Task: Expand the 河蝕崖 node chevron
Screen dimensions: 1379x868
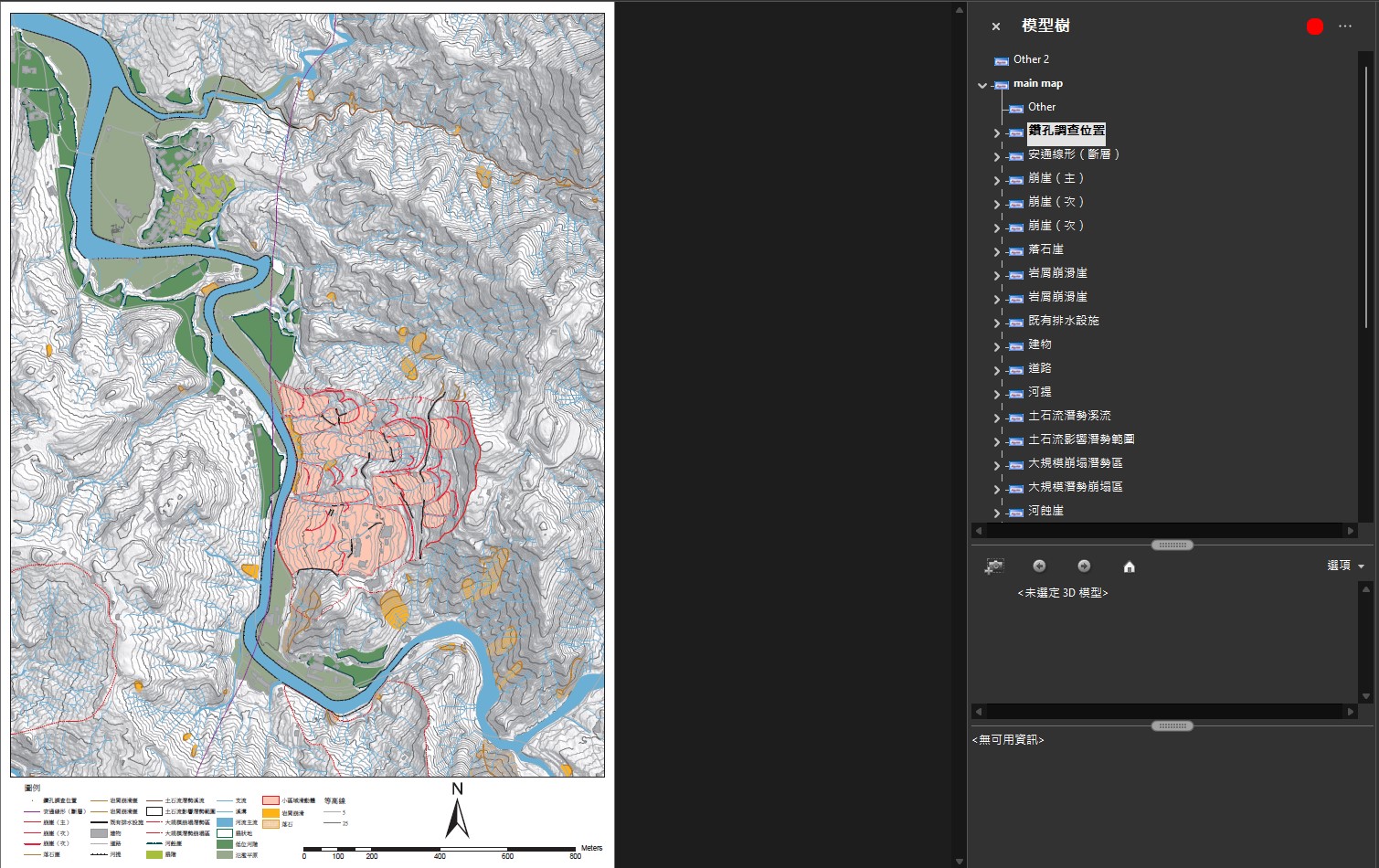Action: click(997, 513)
